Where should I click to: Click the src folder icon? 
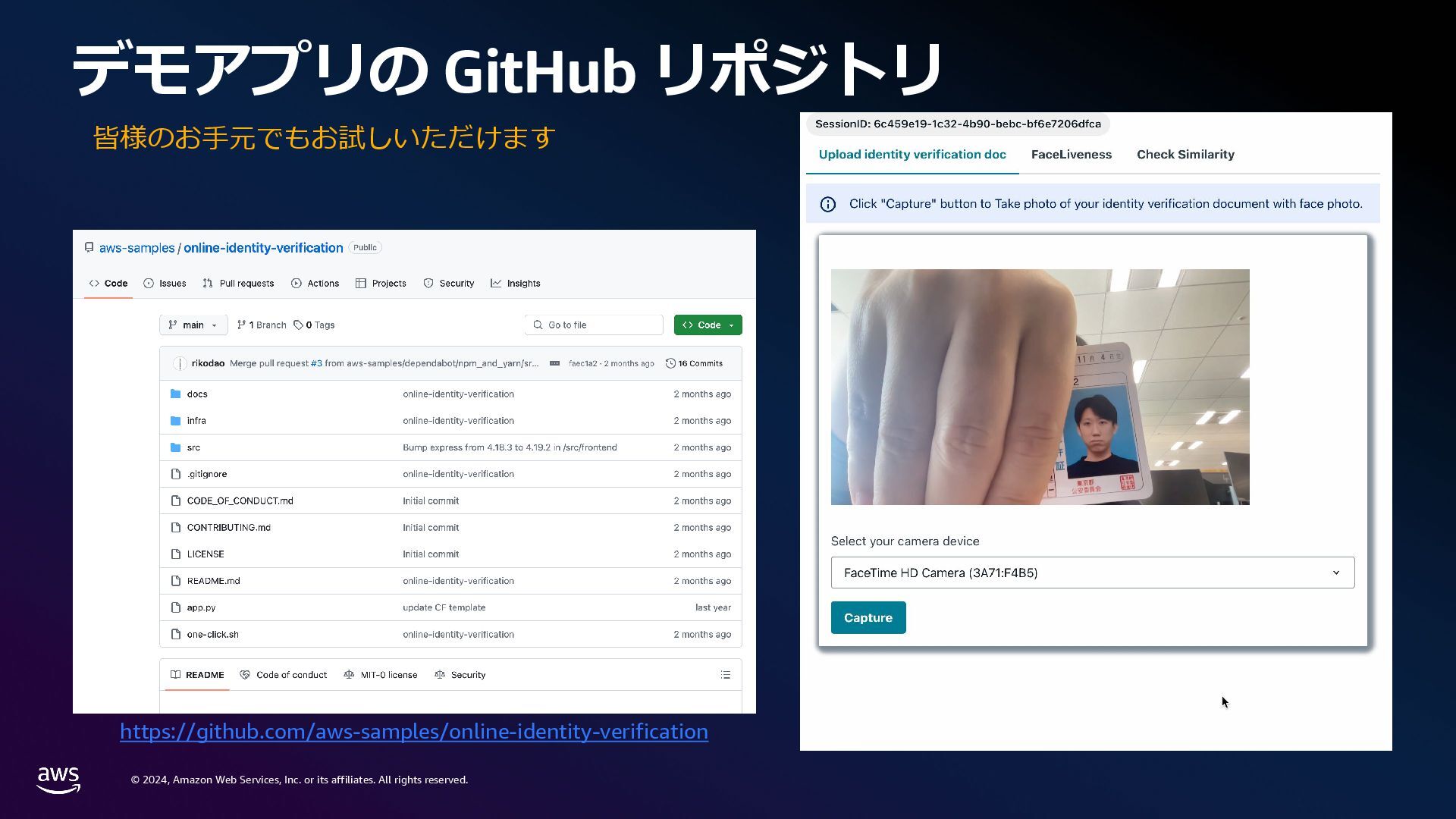[176, 448]
